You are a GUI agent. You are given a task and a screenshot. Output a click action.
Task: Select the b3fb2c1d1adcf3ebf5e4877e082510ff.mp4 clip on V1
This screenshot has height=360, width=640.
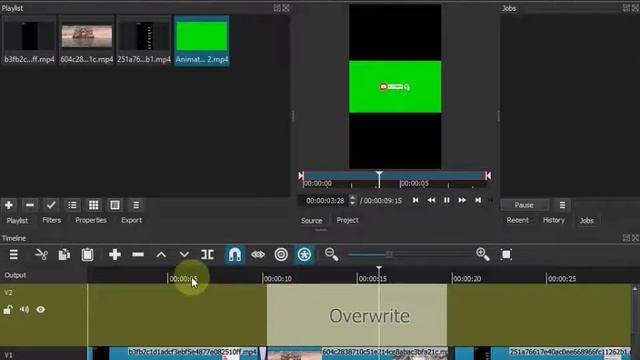click(x=173, y=353)
